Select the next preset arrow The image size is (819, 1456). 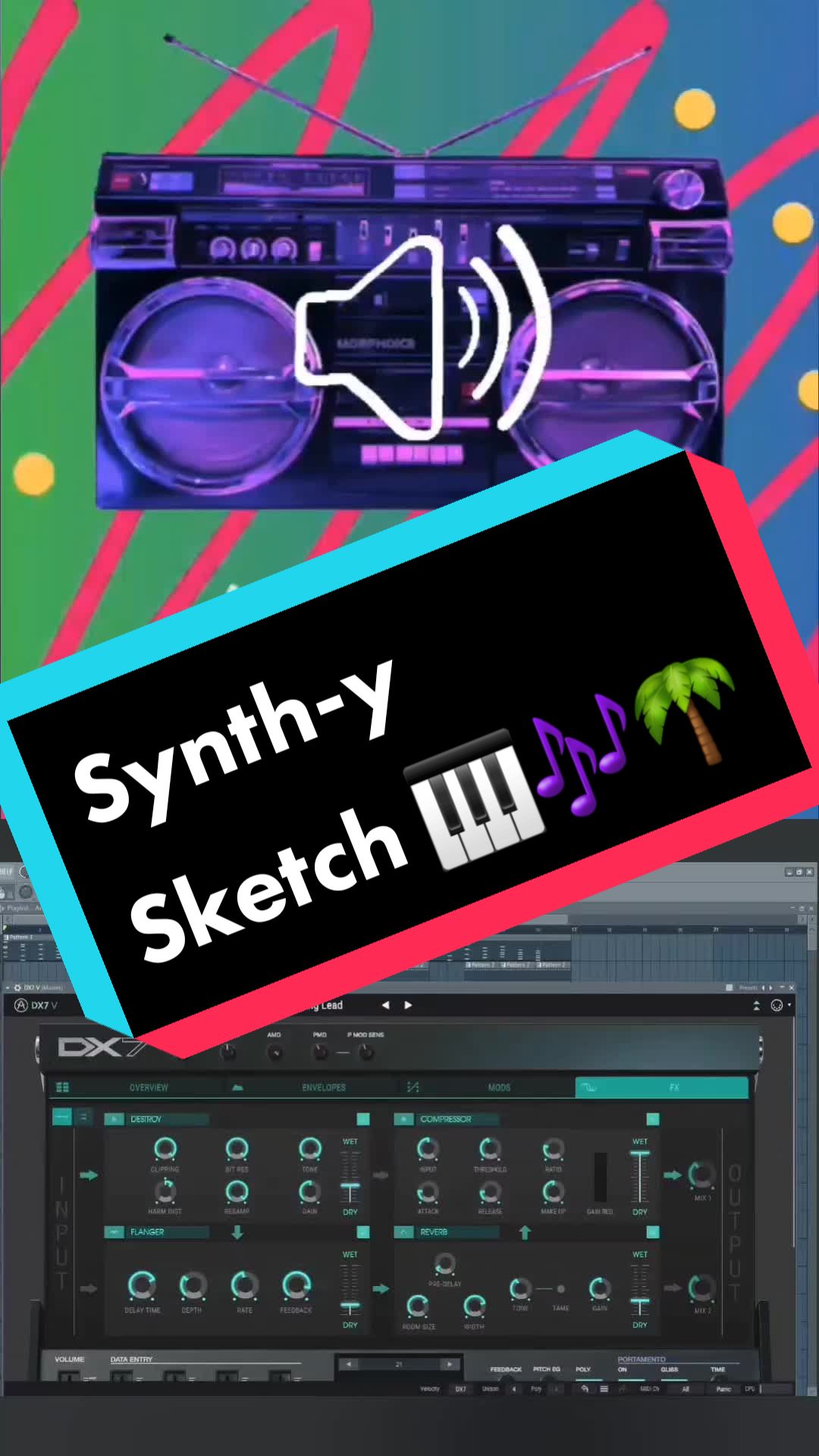click(x=408, y=1005)
